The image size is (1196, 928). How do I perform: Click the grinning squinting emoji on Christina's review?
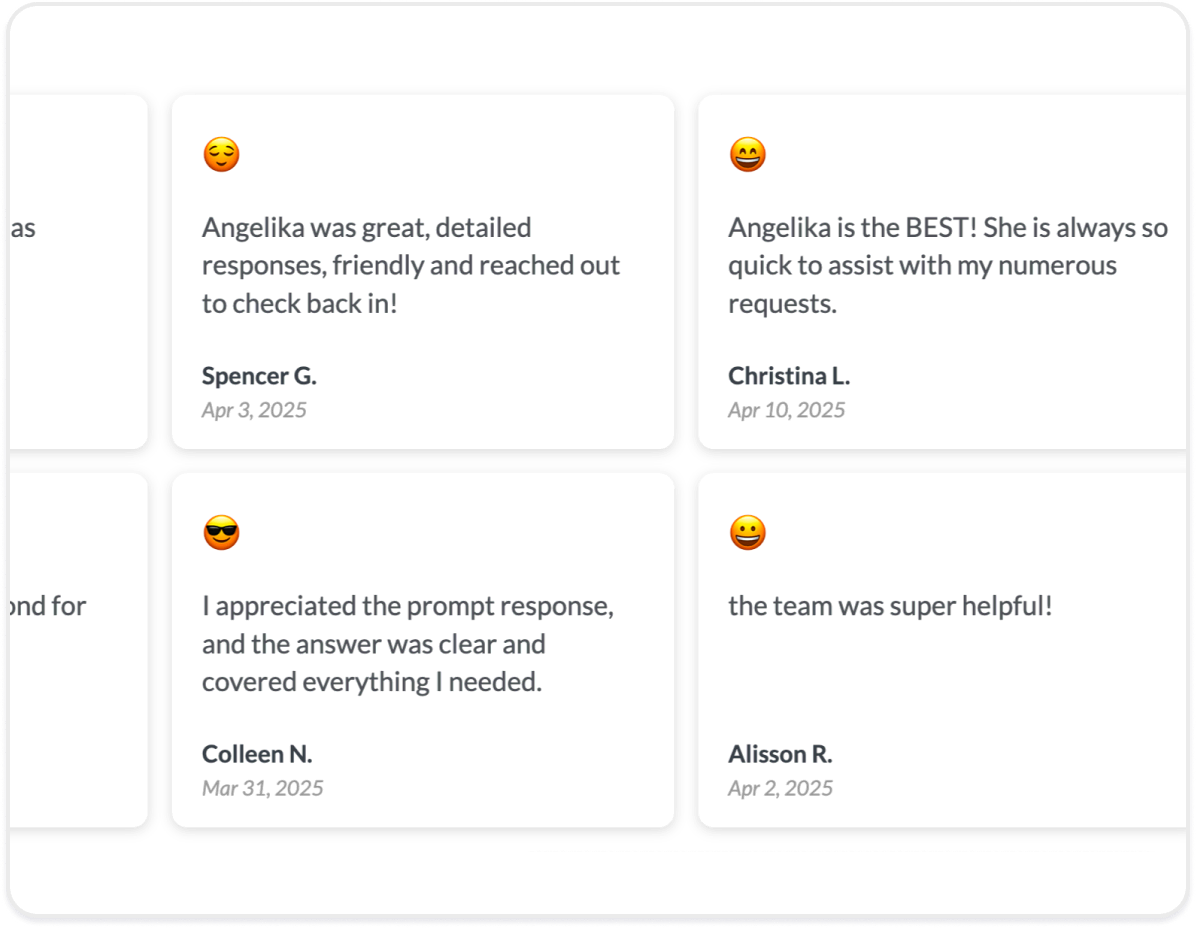click(x=748, y=155)
